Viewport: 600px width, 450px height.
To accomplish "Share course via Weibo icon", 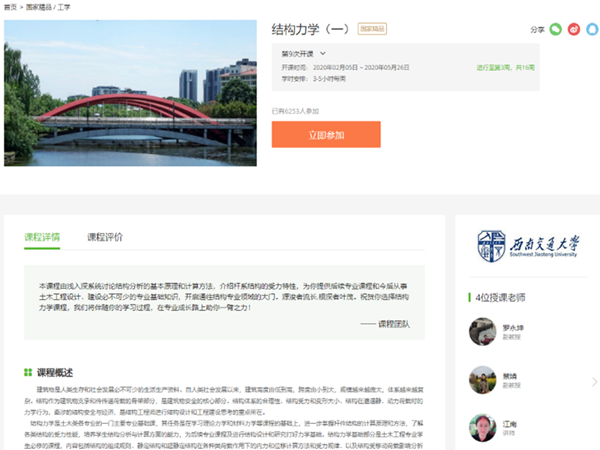I will (574, 29).
